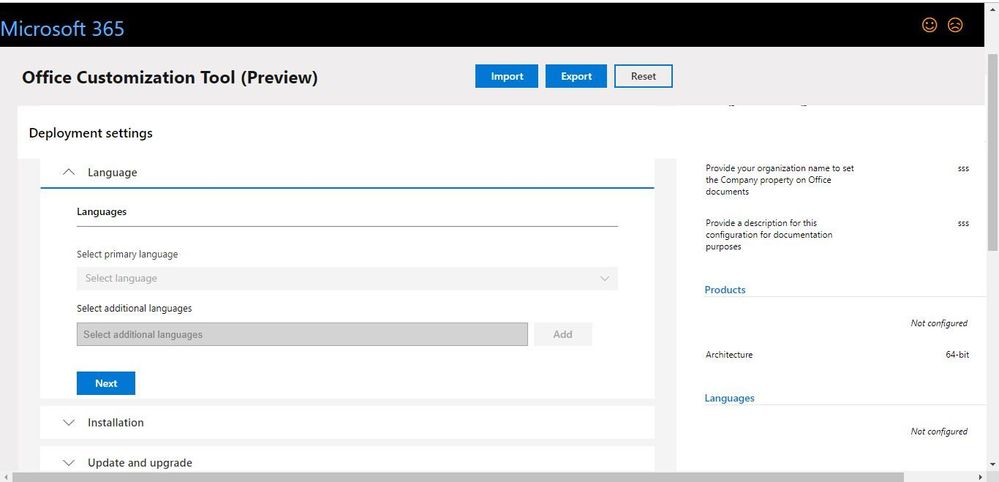The height and width of the screenshot is (482, 999).
Task: Click the sss value beside configuration description
Action: tap(963, 223)
